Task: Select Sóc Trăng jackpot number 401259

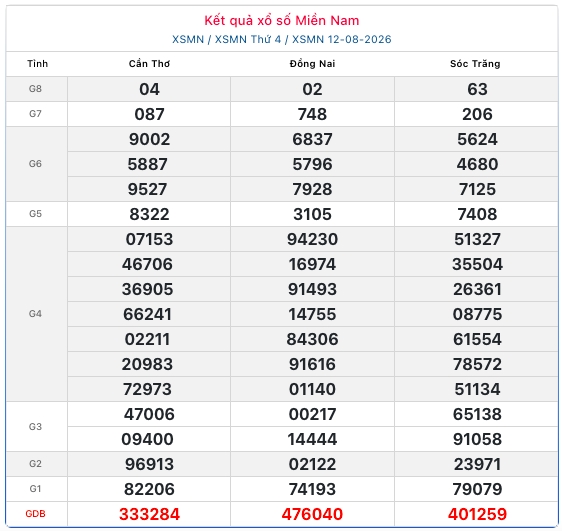Action: [x=477, y=515]
